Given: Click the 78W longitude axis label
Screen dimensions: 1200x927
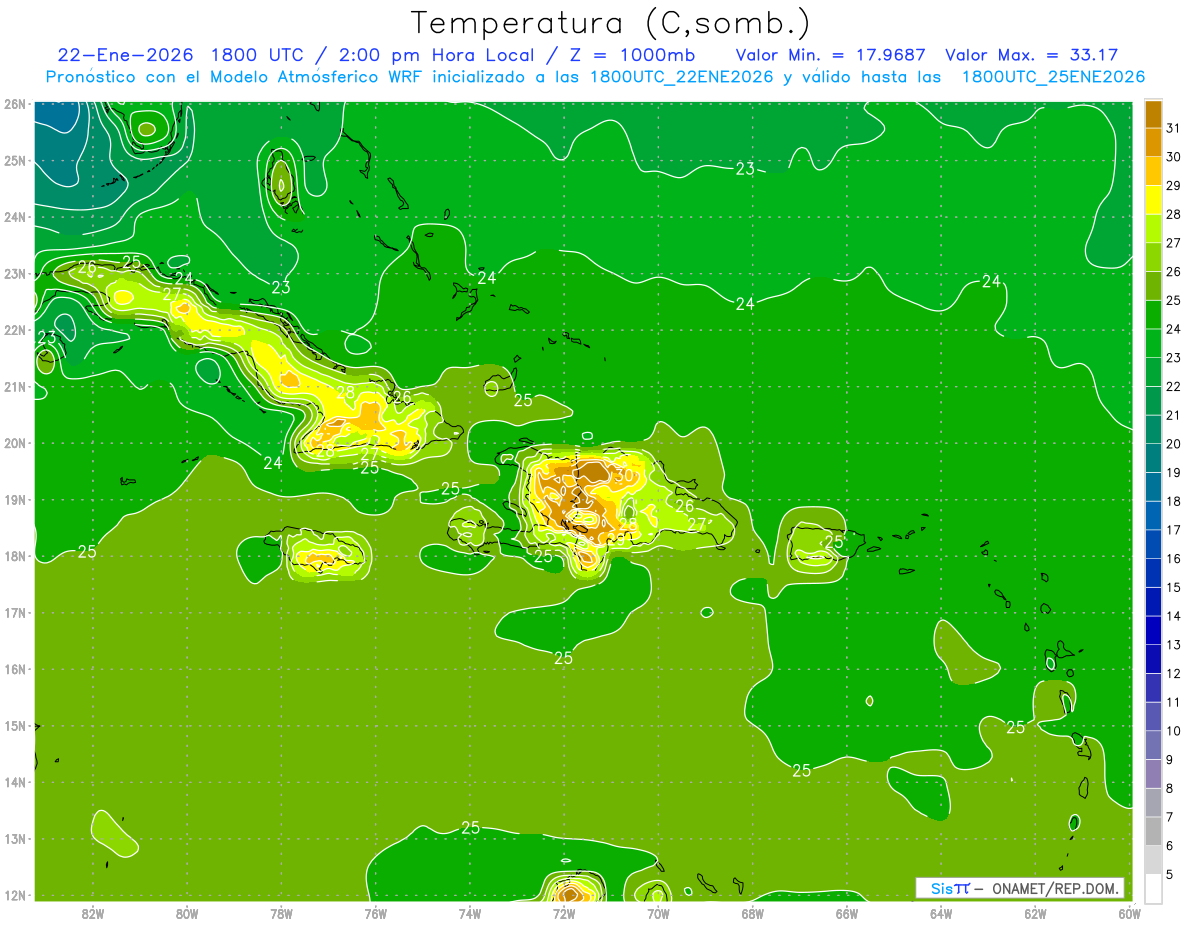Looking at the screenshot, I should [x=281, y=914].
